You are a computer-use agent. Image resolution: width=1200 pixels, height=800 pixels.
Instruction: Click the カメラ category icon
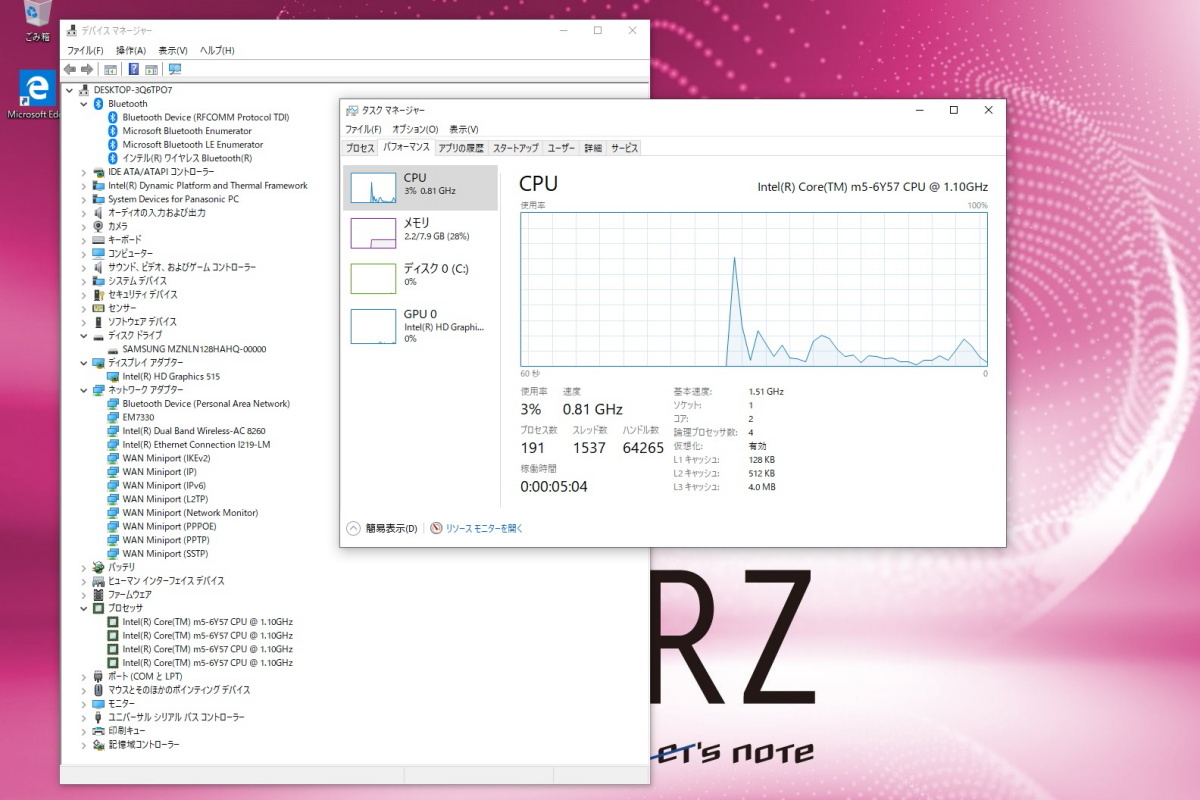99,226
